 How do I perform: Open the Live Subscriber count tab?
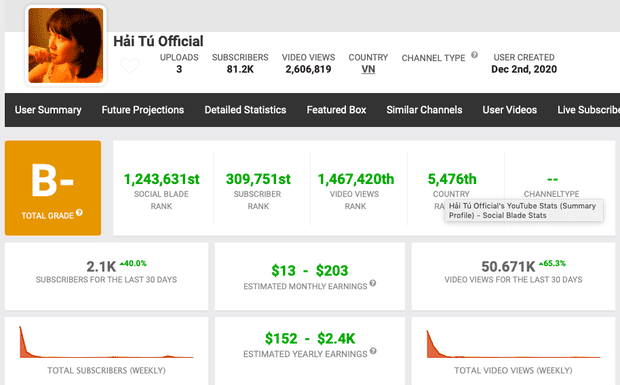click(x=588, y=110)
